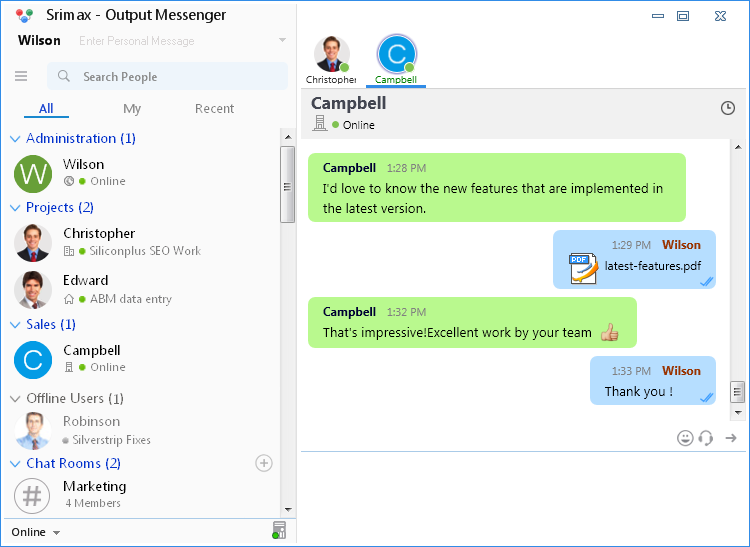Click Wilson's green W avatar
This screenshot has width=750, height=547.
tap(33, 174)
